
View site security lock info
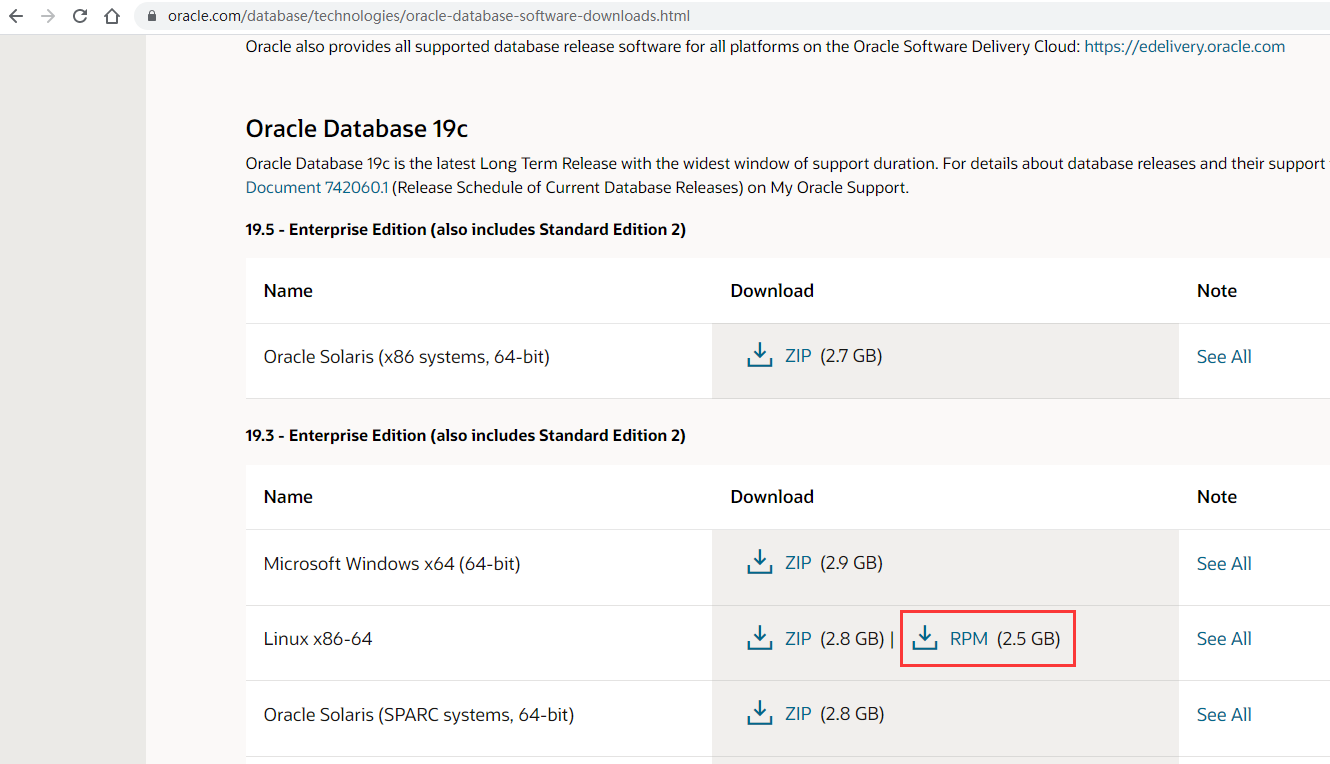point(152,16)
